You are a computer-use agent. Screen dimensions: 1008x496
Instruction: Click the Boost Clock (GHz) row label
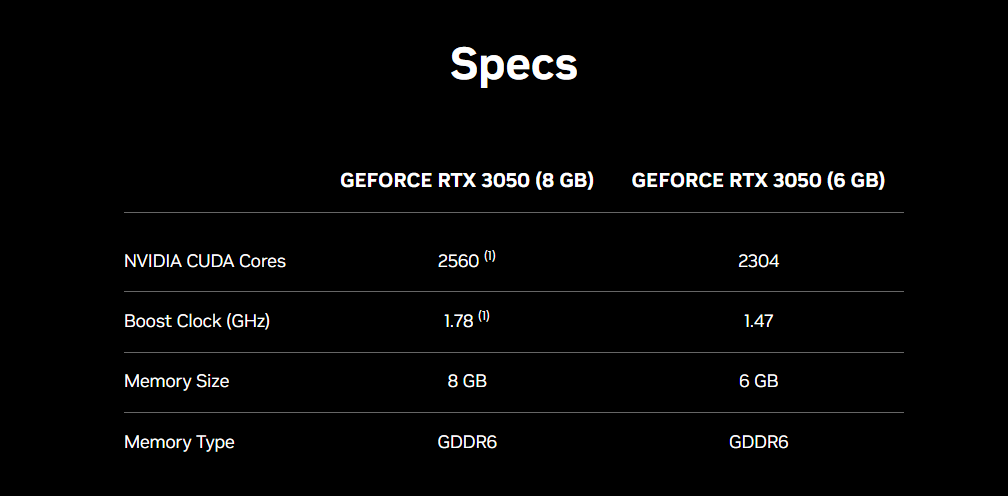point(197,321)
